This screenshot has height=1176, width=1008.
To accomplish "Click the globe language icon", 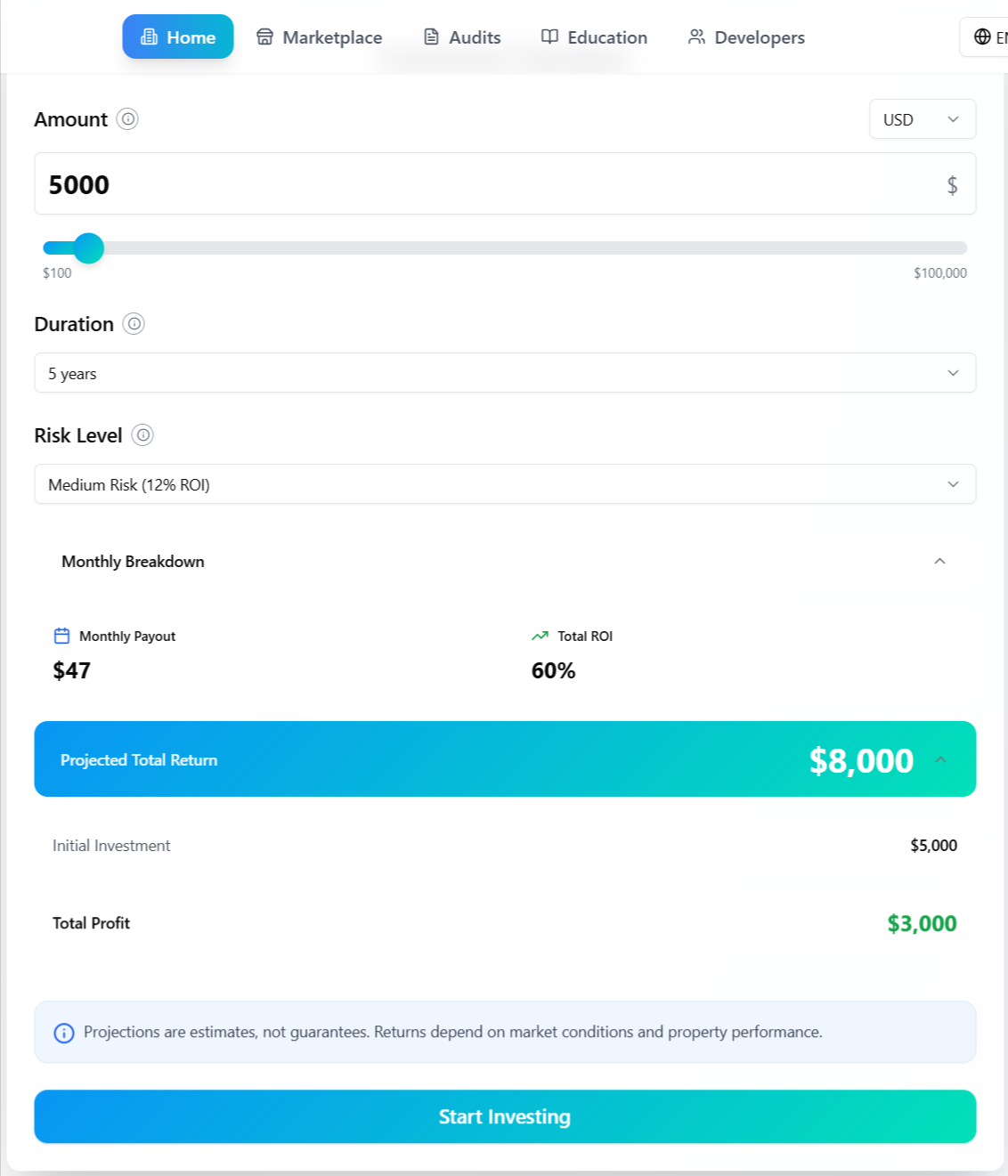I will click(982, 37).
